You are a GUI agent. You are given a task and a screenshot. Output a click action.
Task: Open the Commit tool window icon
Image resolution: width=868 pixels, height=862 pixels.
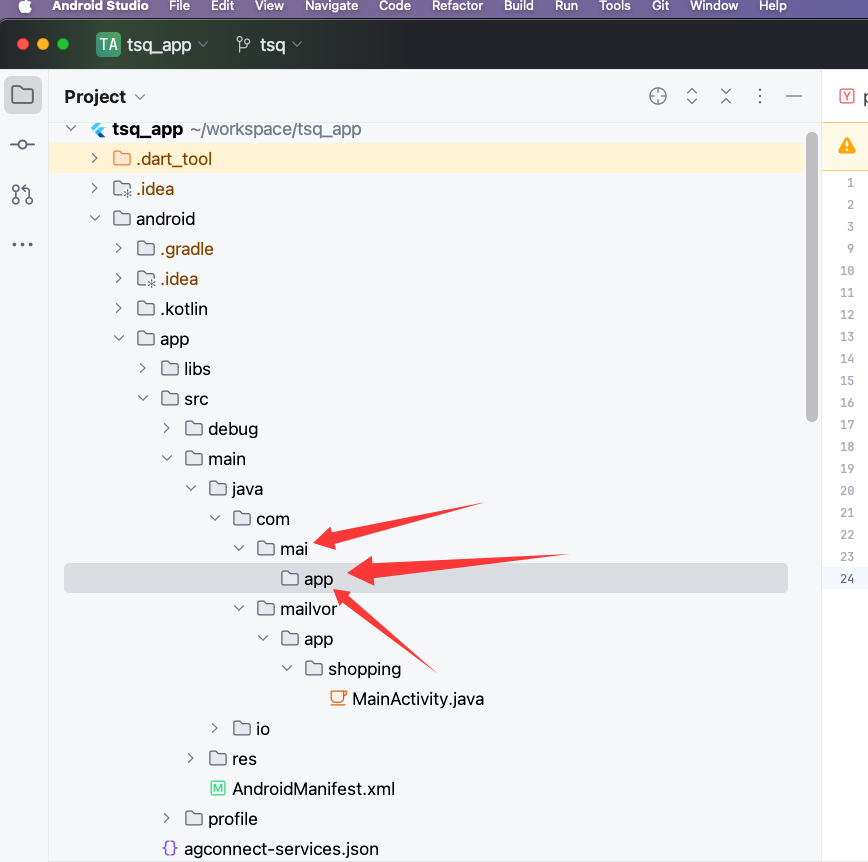pyautogui.click(x=22, y=145)
